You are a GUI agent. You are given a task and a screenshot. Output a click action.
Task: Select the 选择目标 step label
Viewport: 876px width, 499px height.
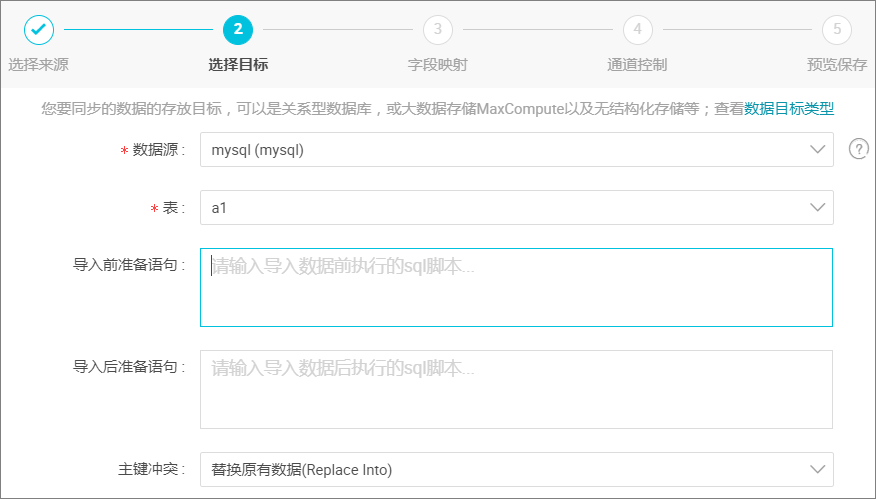238,65
